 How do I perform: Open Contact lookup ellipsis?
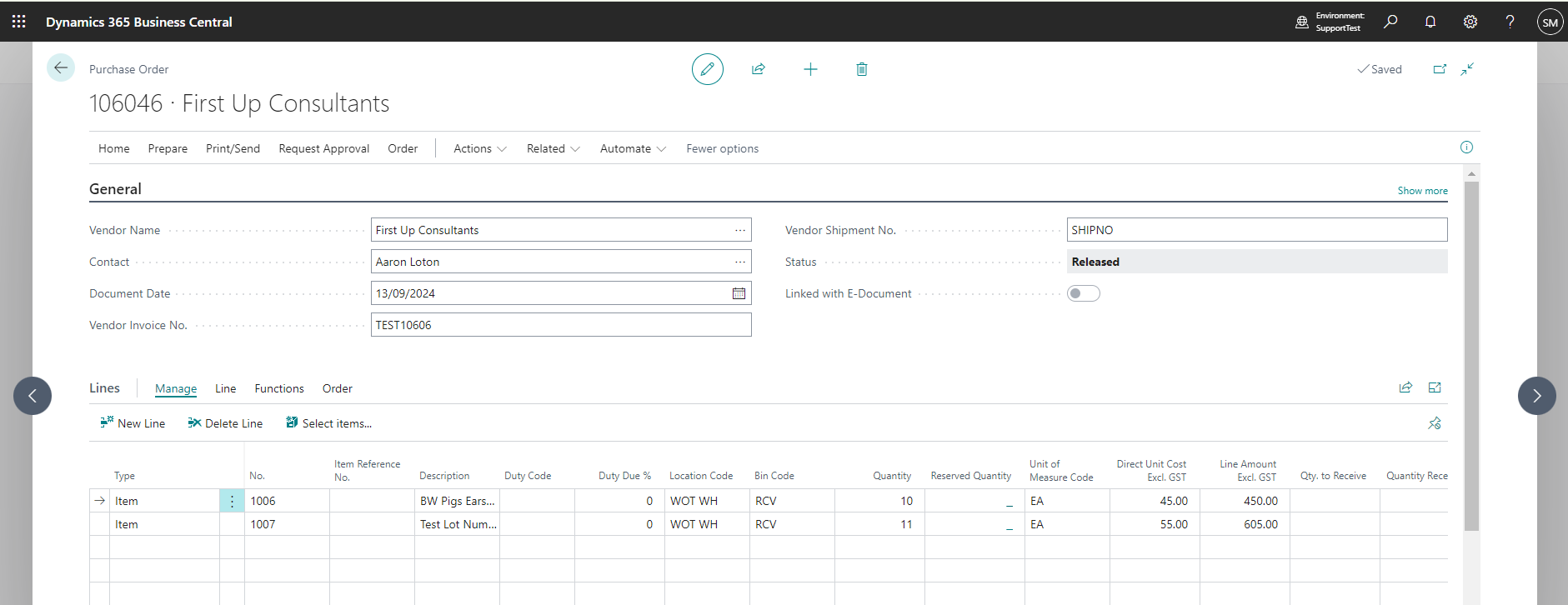pyautogui.click(x=739, y=262)
